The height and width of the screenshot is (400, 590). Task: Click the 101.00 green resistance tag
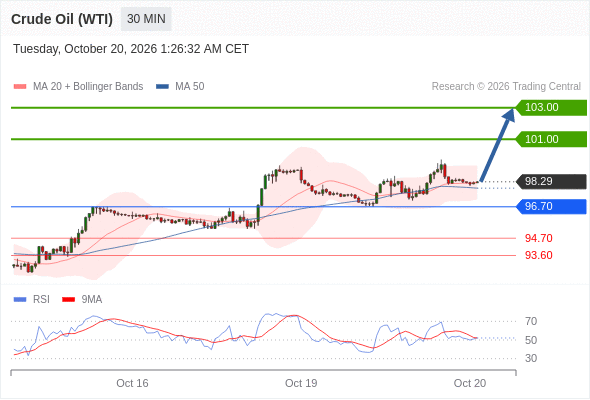coord(551,139)
